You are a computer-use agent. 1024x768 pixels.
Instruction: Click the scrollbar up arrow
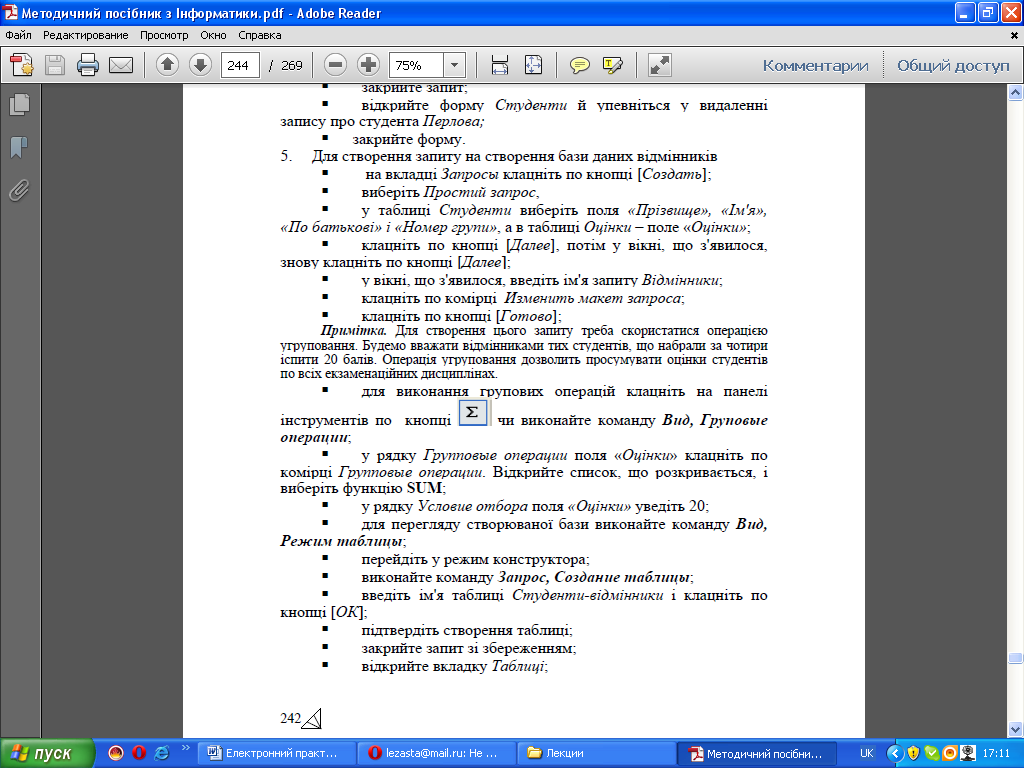(x=1016, y=93)
